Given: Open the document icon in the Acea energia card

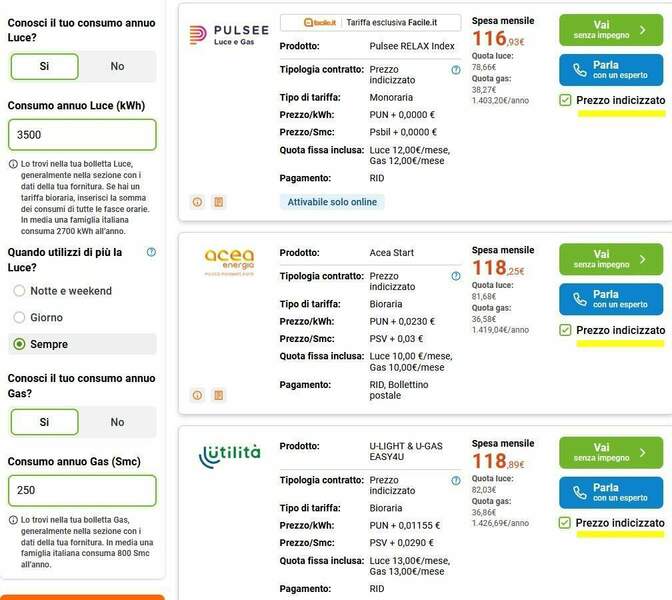Looking at the screenshot, I should point(218,395).
